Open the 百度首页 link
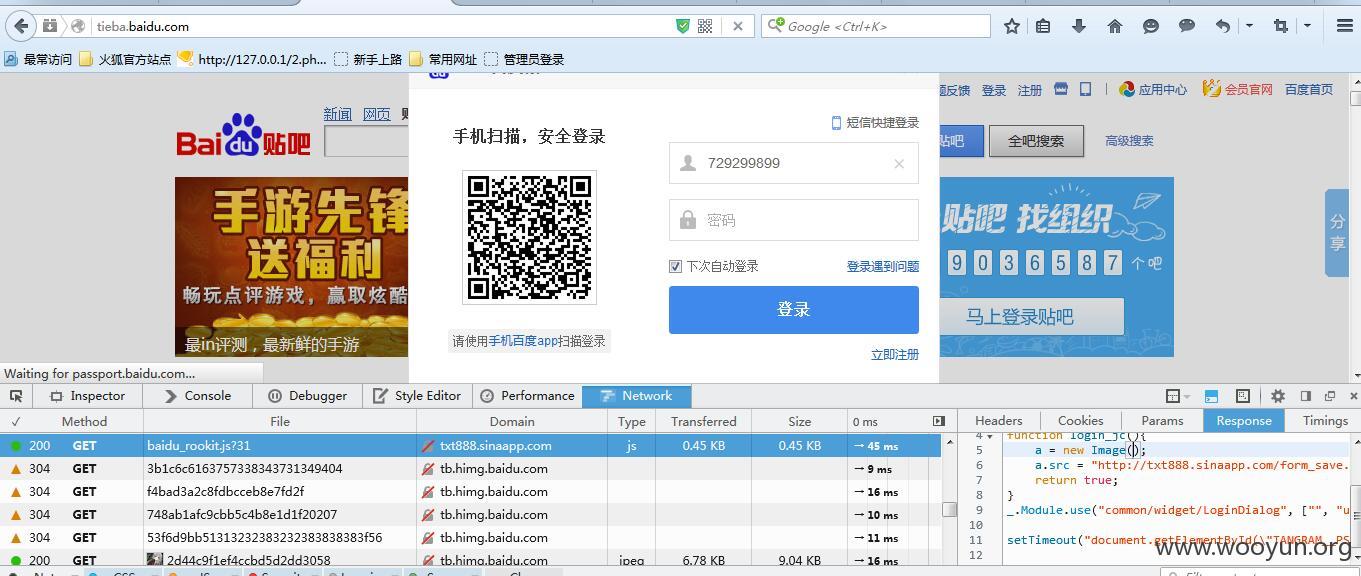 1309,90
